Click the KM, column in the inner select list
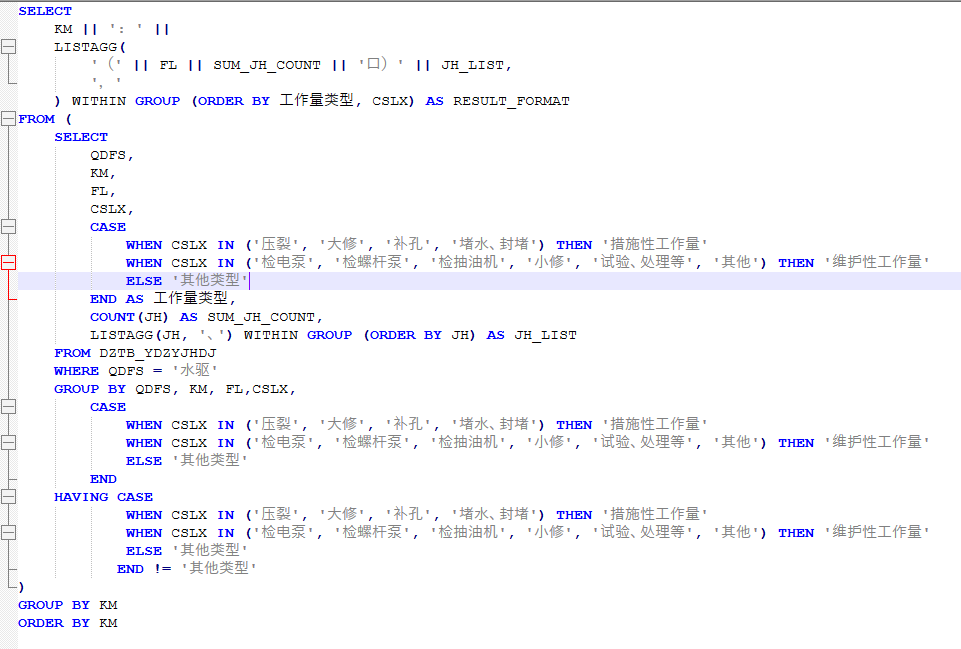Screen dimensions: 961x649 pyautogui.click(x=102, y=173)
